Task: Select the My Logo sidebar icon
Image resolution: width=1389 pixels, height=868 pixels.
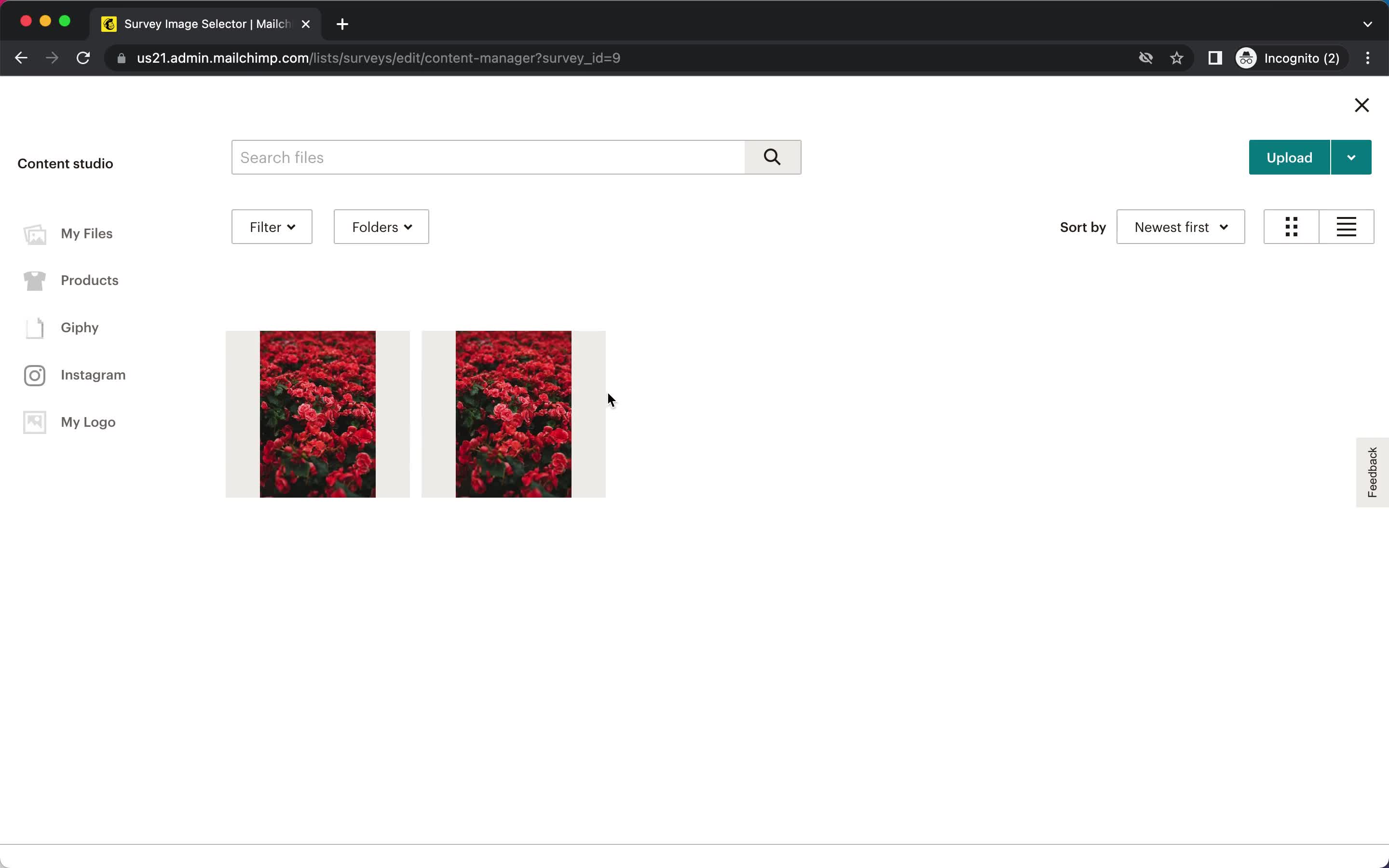Action: (34, 421)
